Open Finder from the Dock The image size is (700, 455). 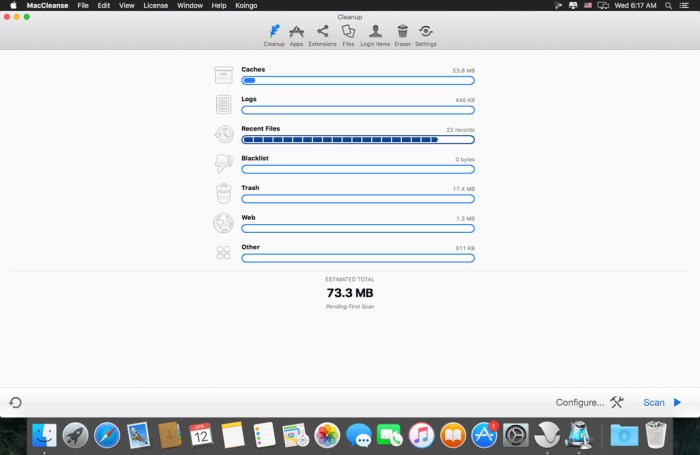pyautogui.click(x=44, y=435)
